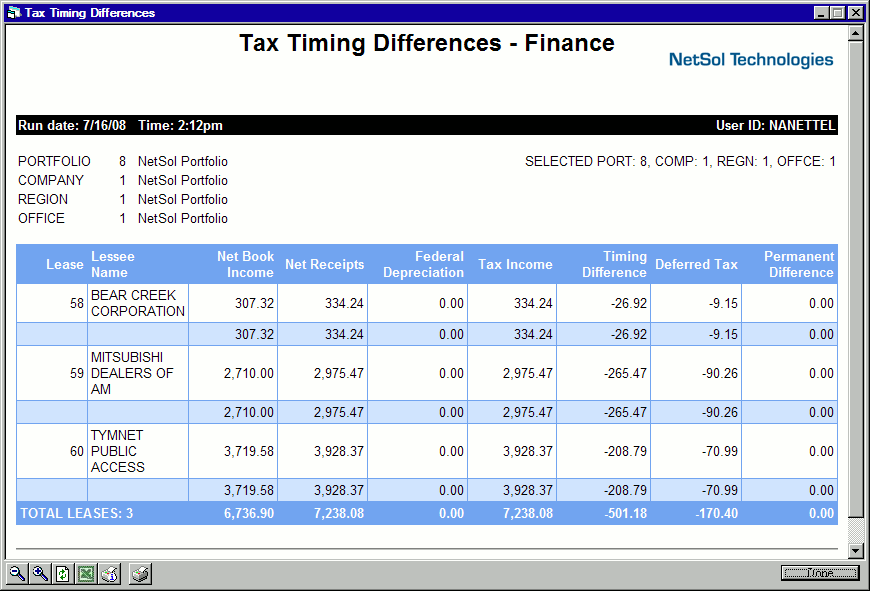The width and height of the screenshot is (870, 591).
Task: Export the report to Excel
Action: point(86,574)
